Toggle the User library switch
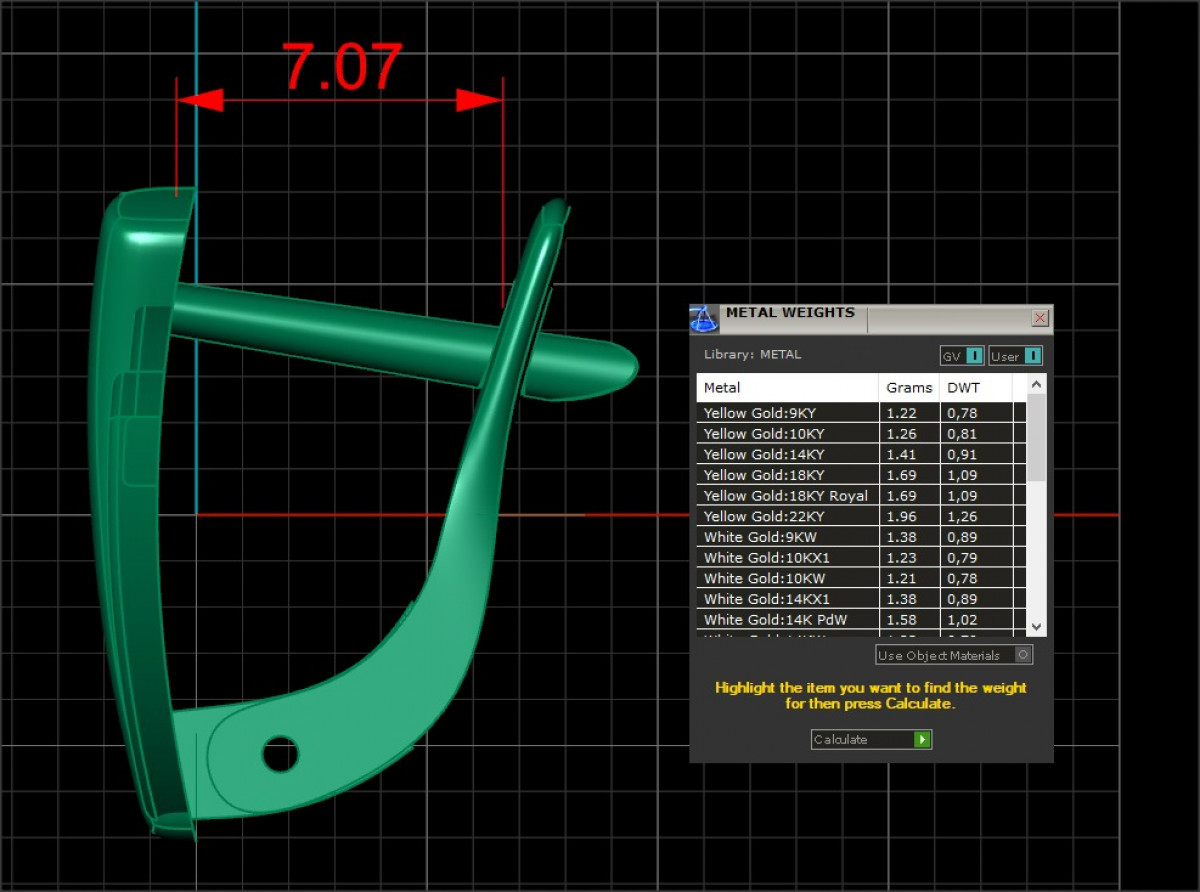 point(1033,356)
